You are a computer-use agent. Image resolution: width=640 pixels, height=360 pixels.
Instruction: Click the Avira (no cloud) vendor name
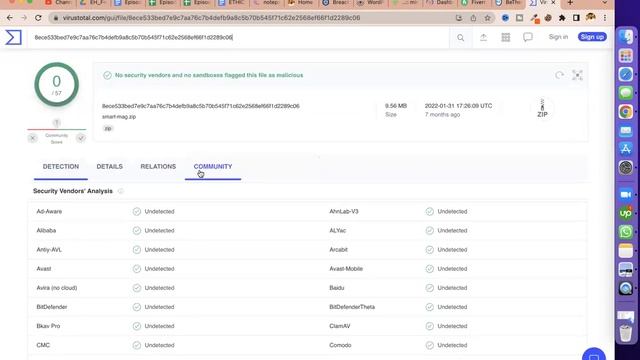[x=57, y=288]
